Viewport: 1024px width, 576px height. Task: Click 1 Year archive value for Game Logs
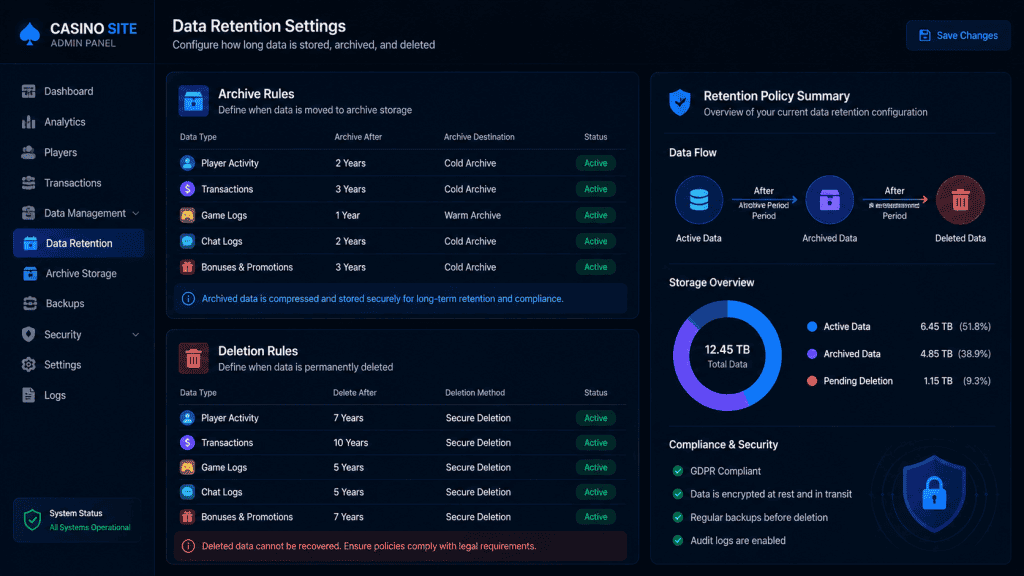click(347, 215)
